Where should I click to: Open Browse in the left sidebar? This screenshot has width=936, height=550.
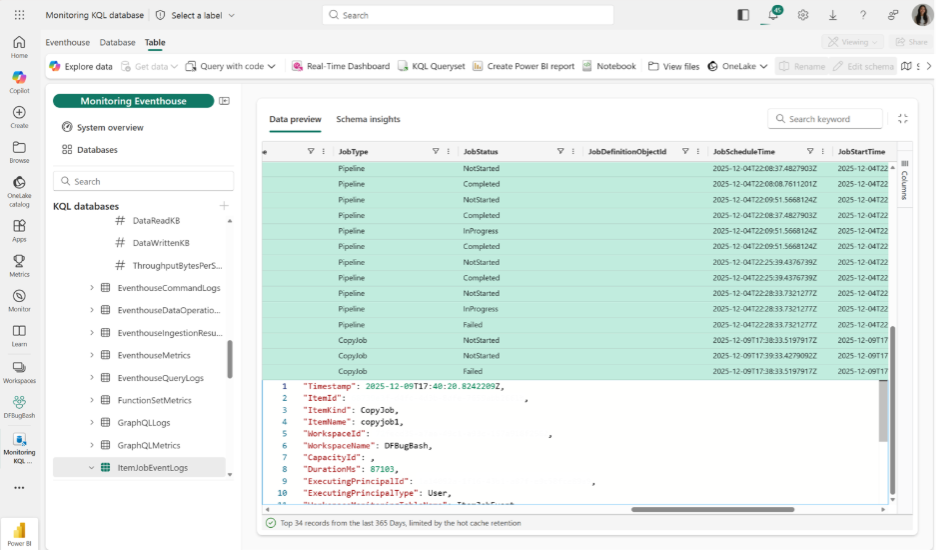[19, 152]
